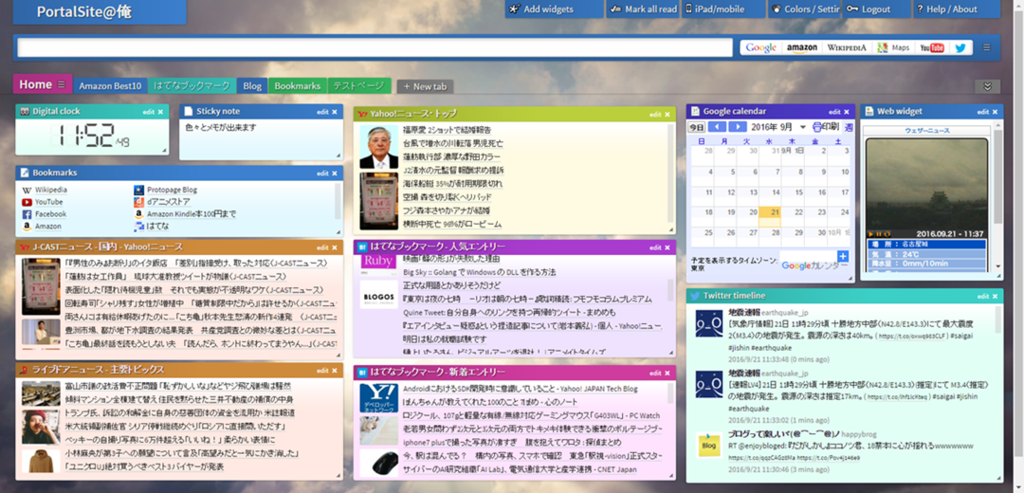Open Help / About
This screenshot has height=493, width=1024.
point(955,9)
